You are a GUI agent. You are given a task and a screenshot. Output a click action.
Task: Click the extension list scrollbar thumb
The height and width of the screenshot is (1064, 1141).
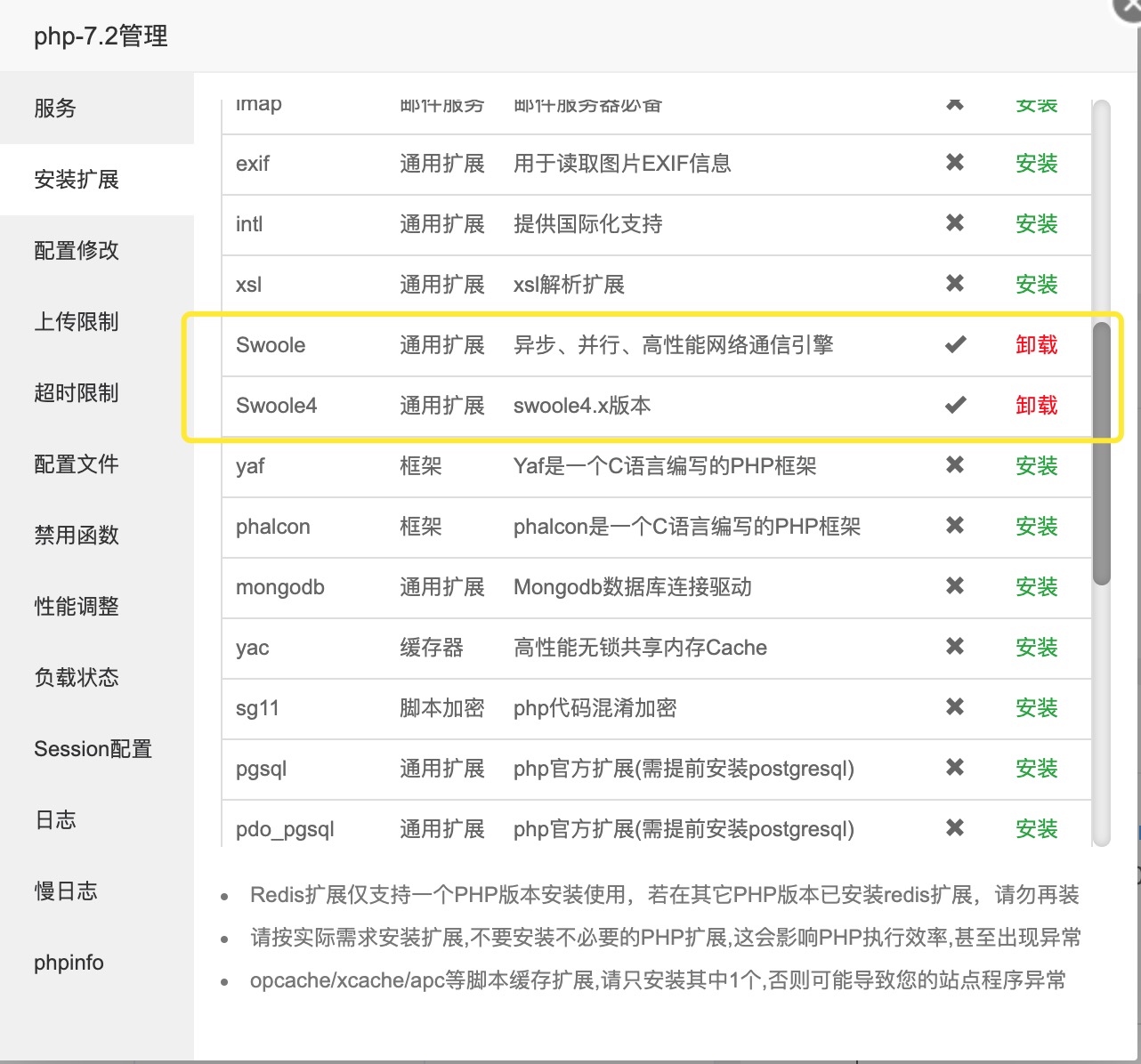[x=1102, y=454]
